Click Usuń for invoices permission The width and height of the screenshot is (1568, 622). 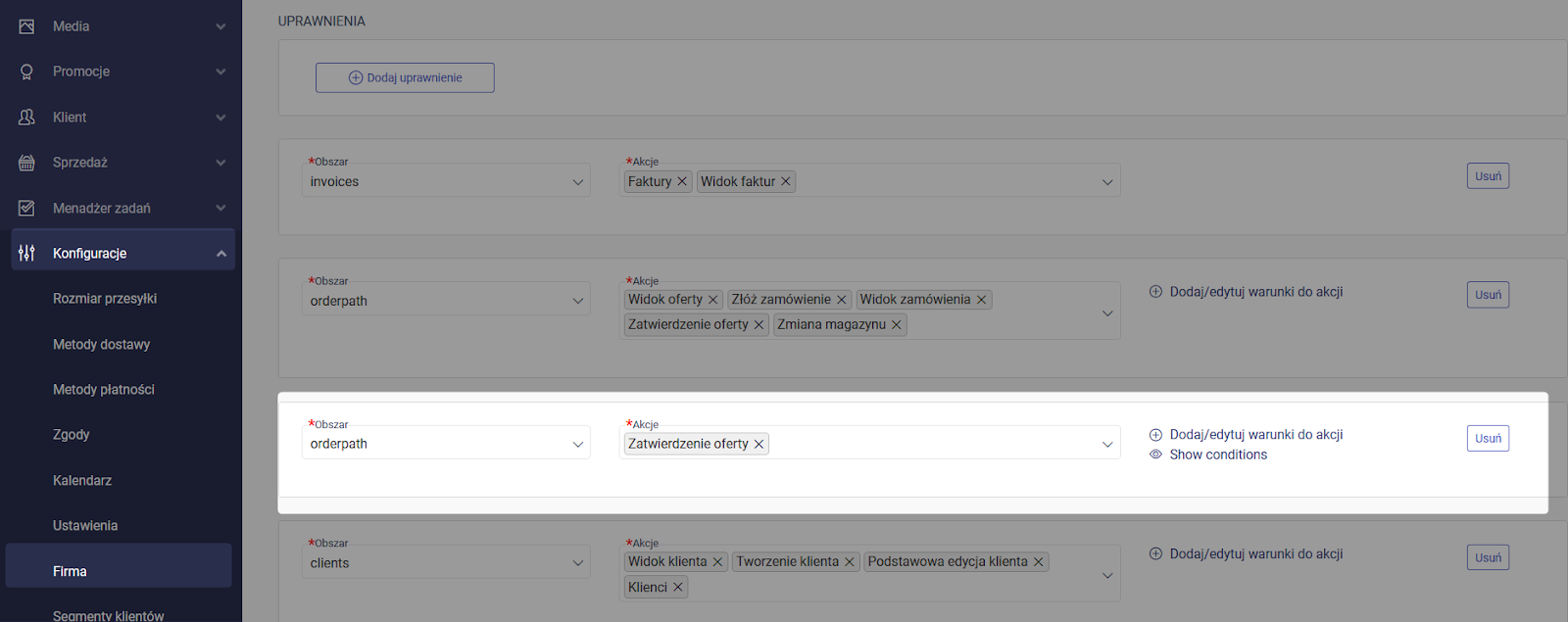point(1488,176)
